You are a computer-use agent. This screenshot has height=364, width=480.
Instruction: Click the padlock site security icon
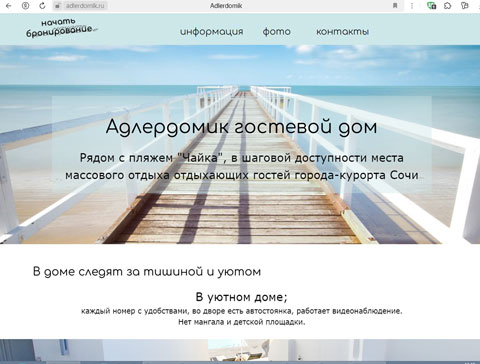point(58,6)
